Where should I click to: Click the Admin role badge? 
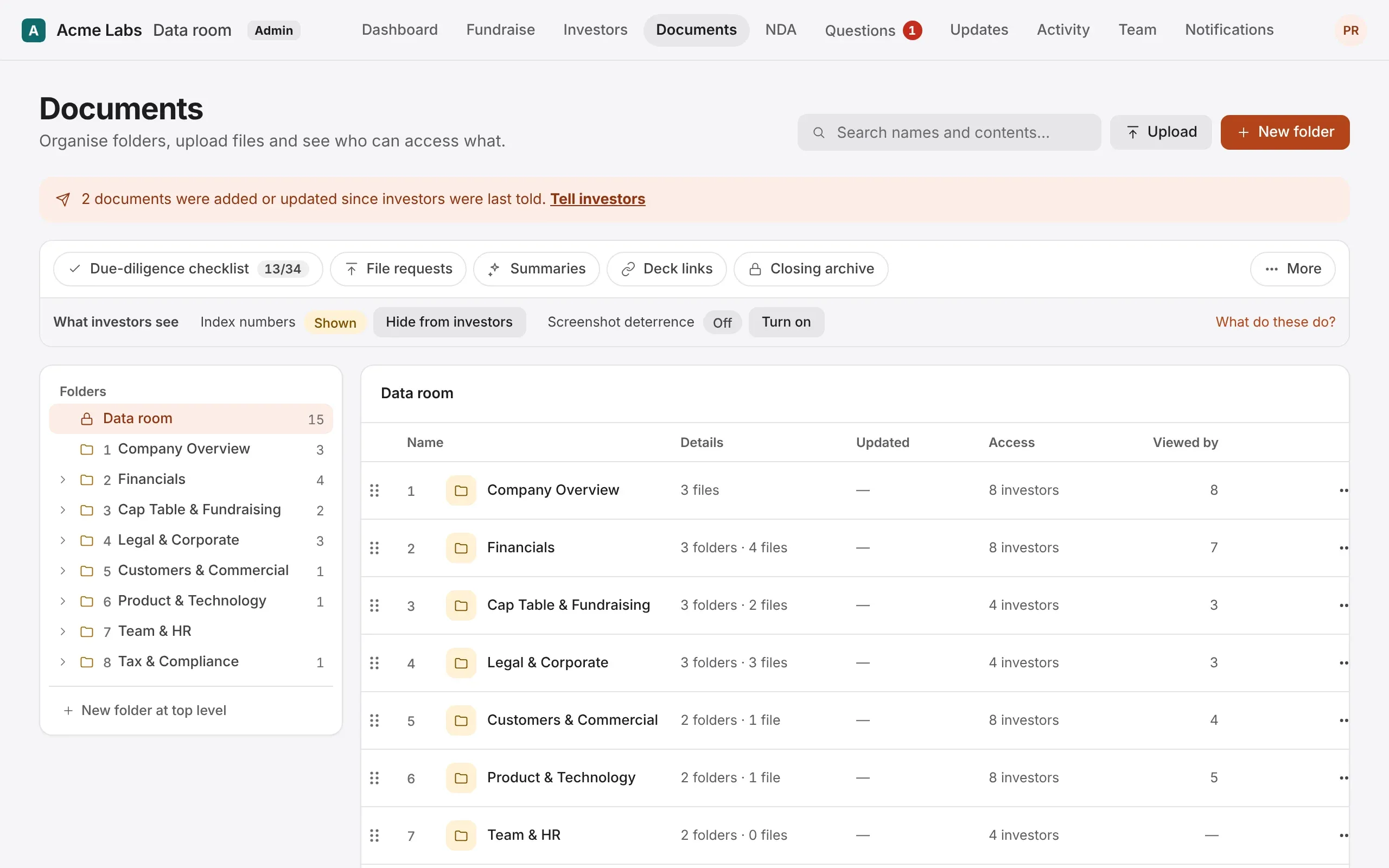(274, 30)
